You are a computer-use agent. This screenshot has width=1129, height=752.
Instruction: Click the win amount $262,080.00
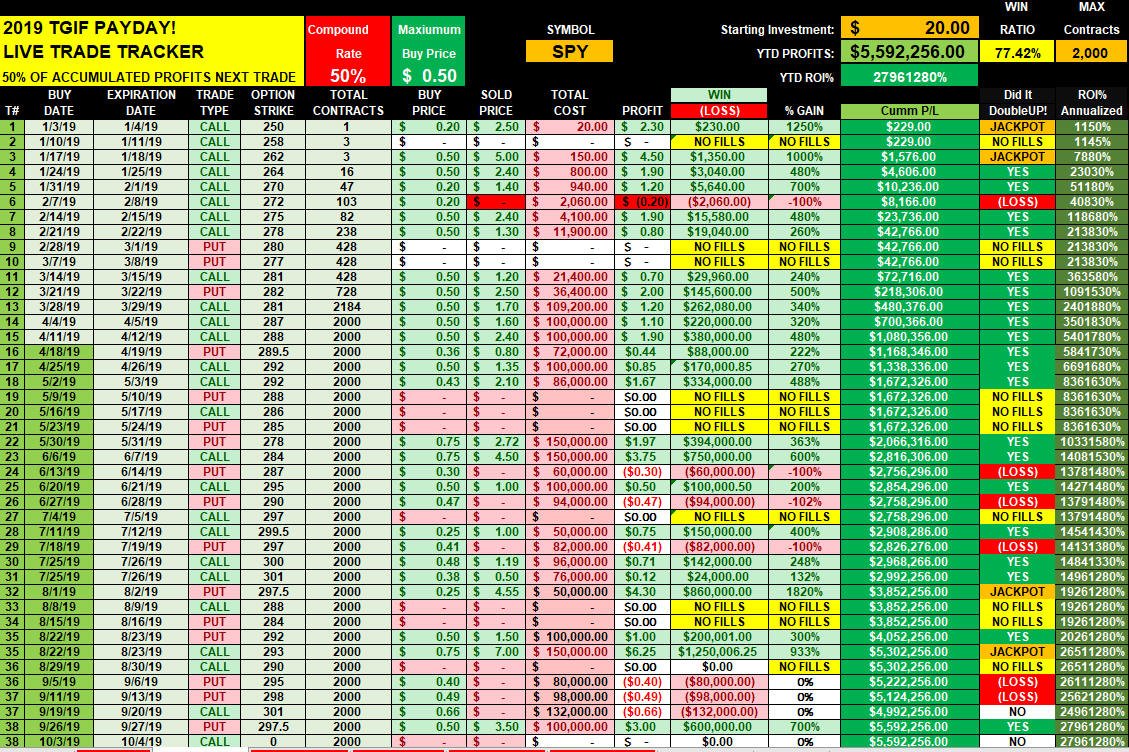click(x=719, y=307)
